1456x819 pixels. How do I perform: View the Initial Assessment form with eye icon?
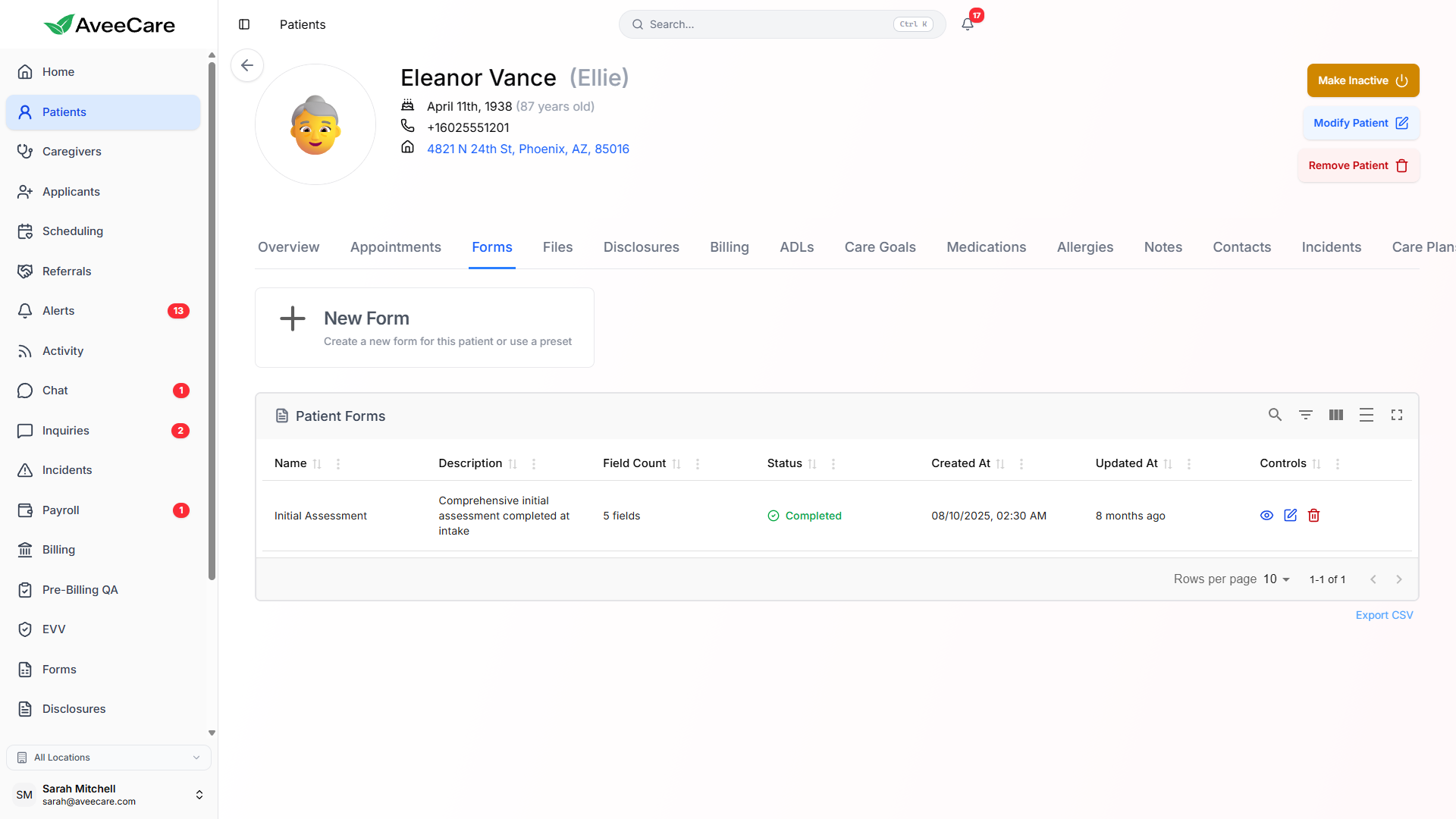[x=1266, y=516]
